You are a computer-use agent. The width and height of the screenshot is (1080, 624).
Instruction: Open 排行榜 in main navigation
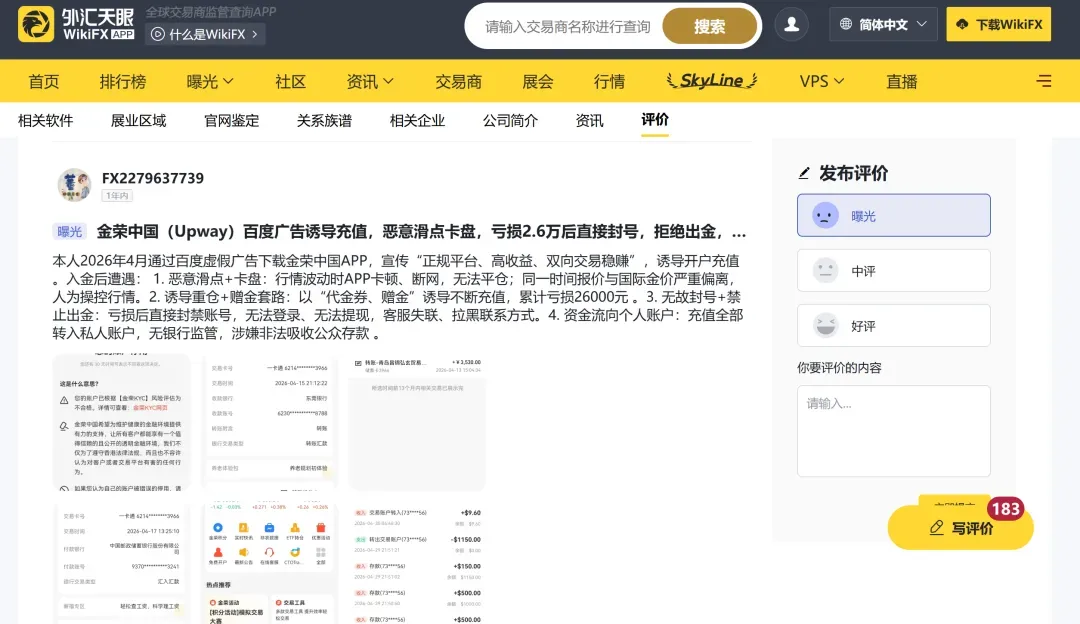(x=123, y=81)
